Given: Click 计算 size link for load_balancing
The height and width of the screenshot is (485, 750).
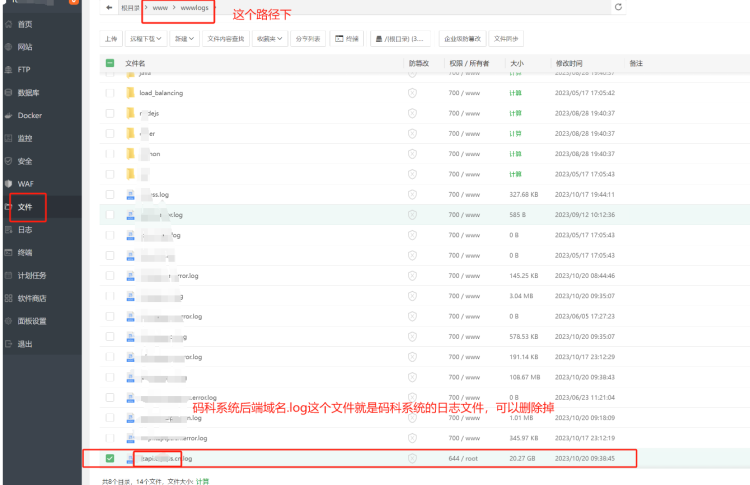Looking at the screenshot, I should 515,93.
